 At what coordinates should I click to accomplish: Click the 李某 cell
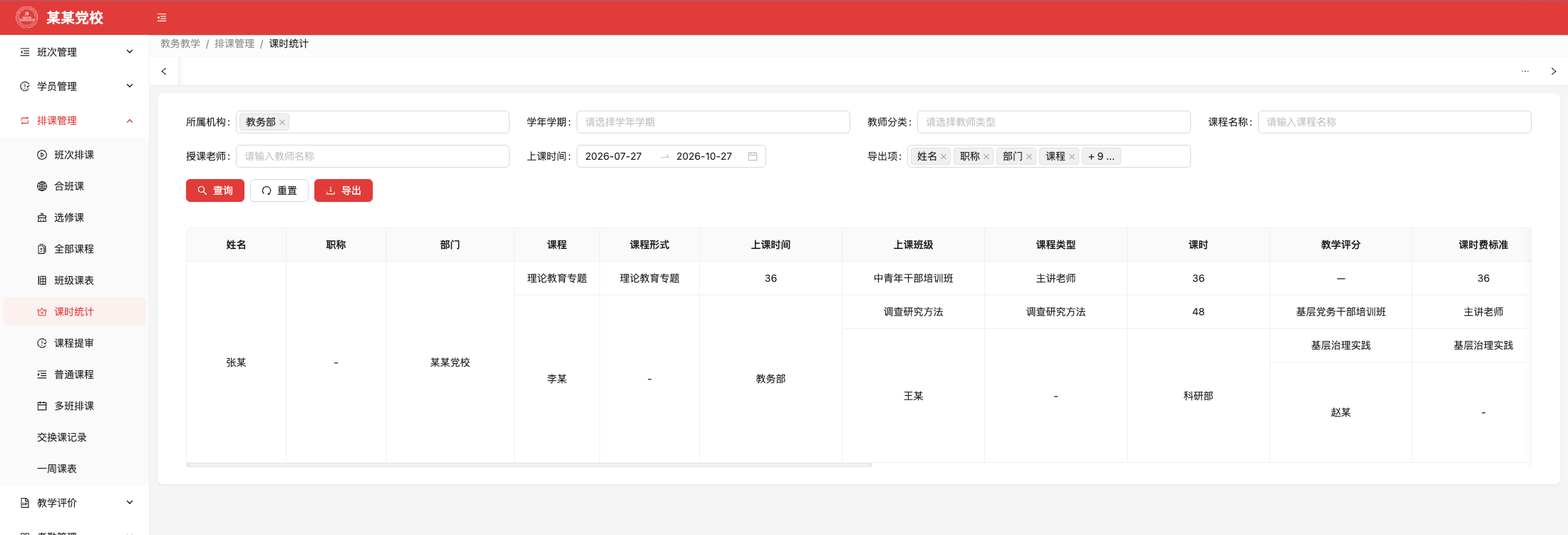pyautogui.click(x=557, y=379)
